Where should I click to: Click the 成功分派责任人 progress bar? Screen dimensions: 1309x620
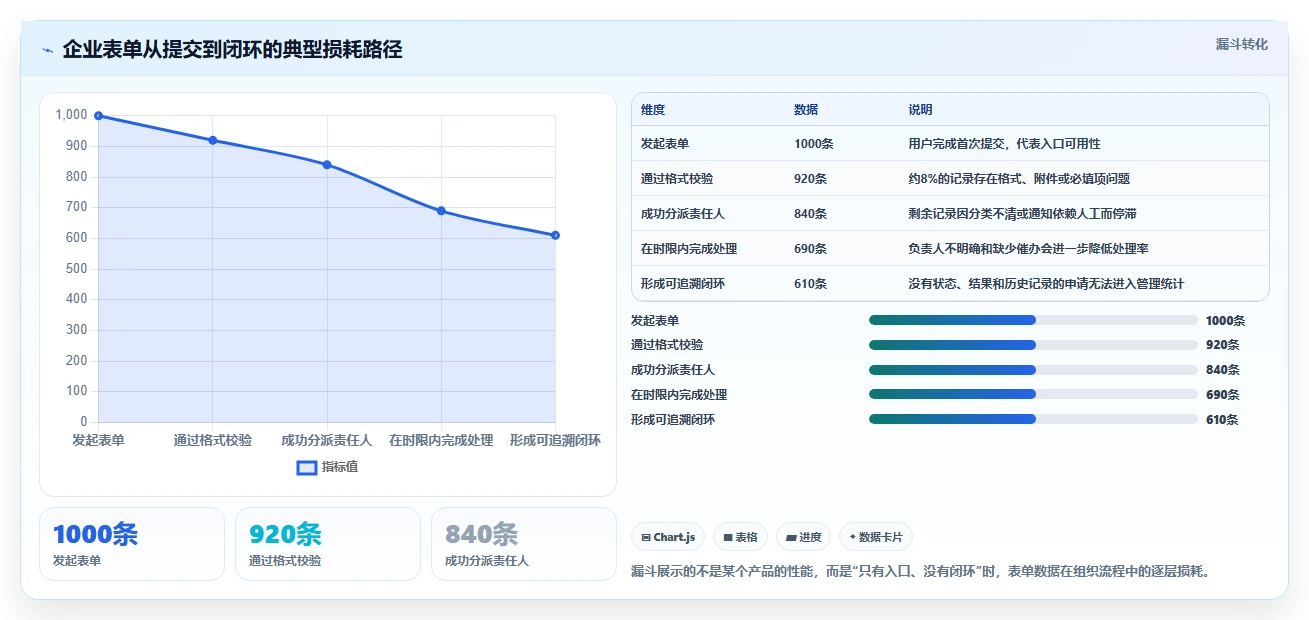[x=1033, y=369]
